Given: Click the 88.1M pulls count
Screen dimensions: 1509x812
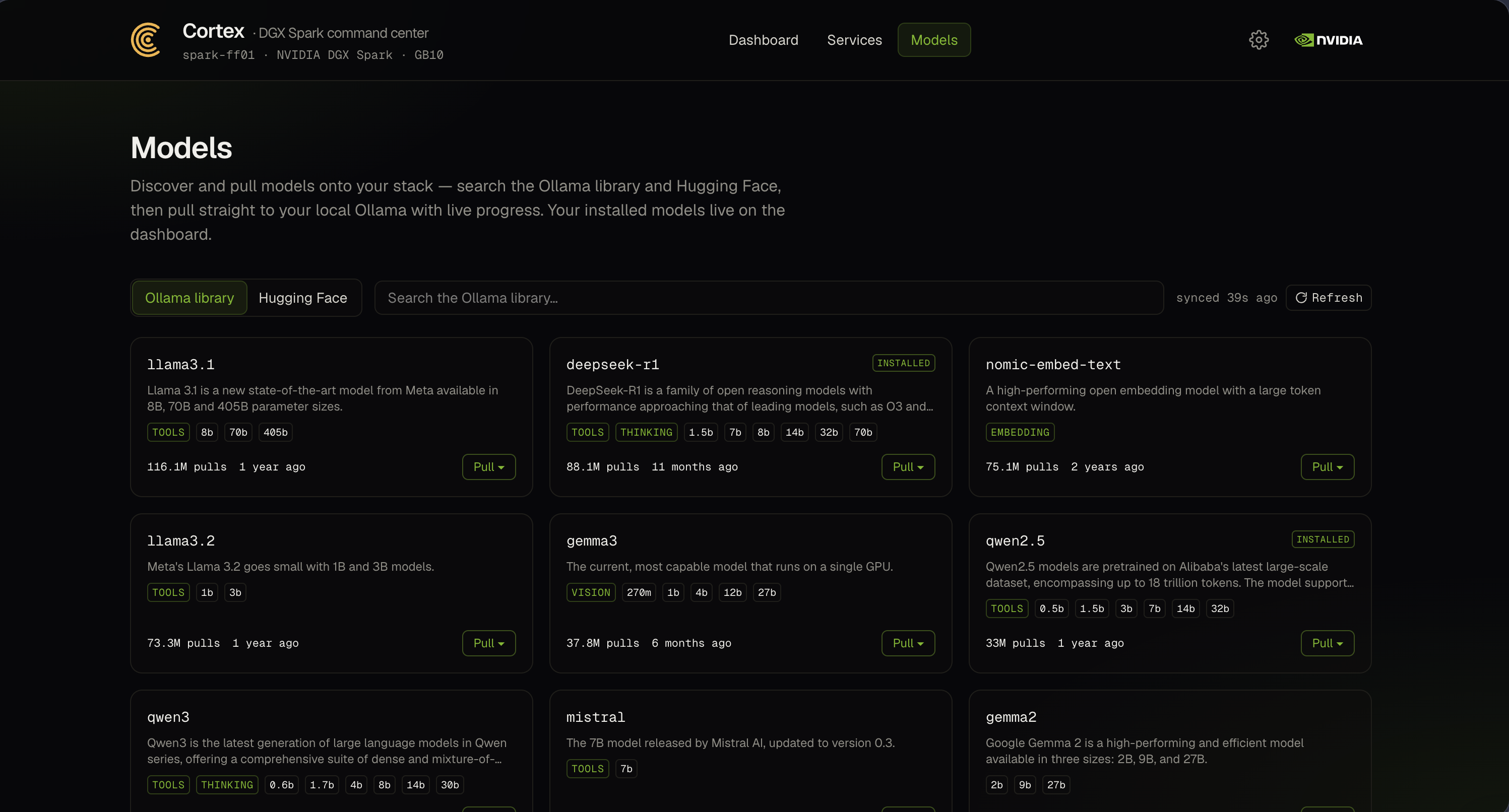Looking at the screenshot, I should click(603, 466).
